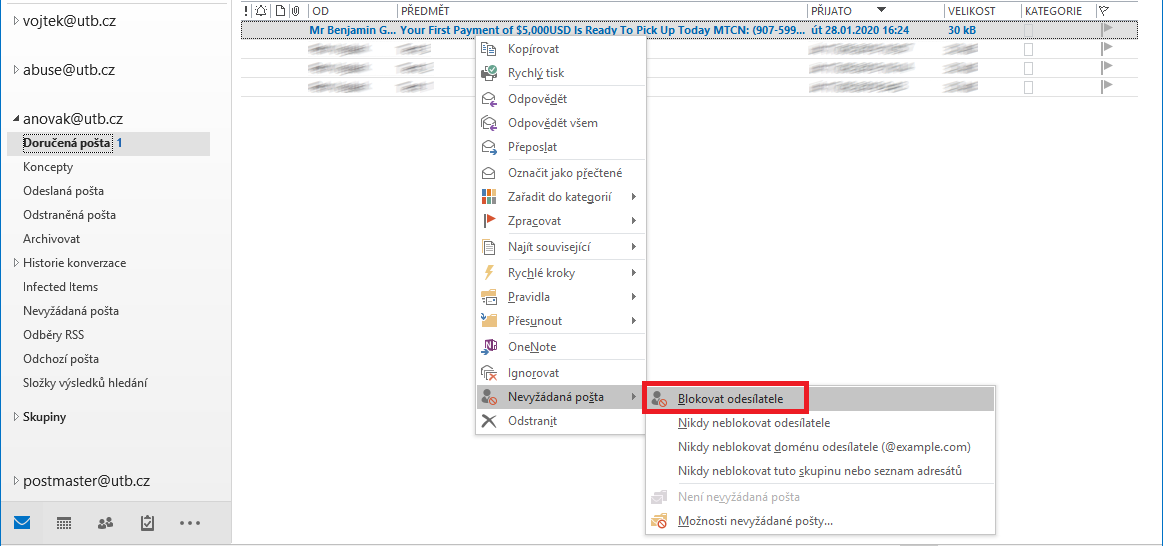The height and width of the screenshot is (546, 1163).
Task: Switch to Calendar view icon
Action: pos(63,523)
